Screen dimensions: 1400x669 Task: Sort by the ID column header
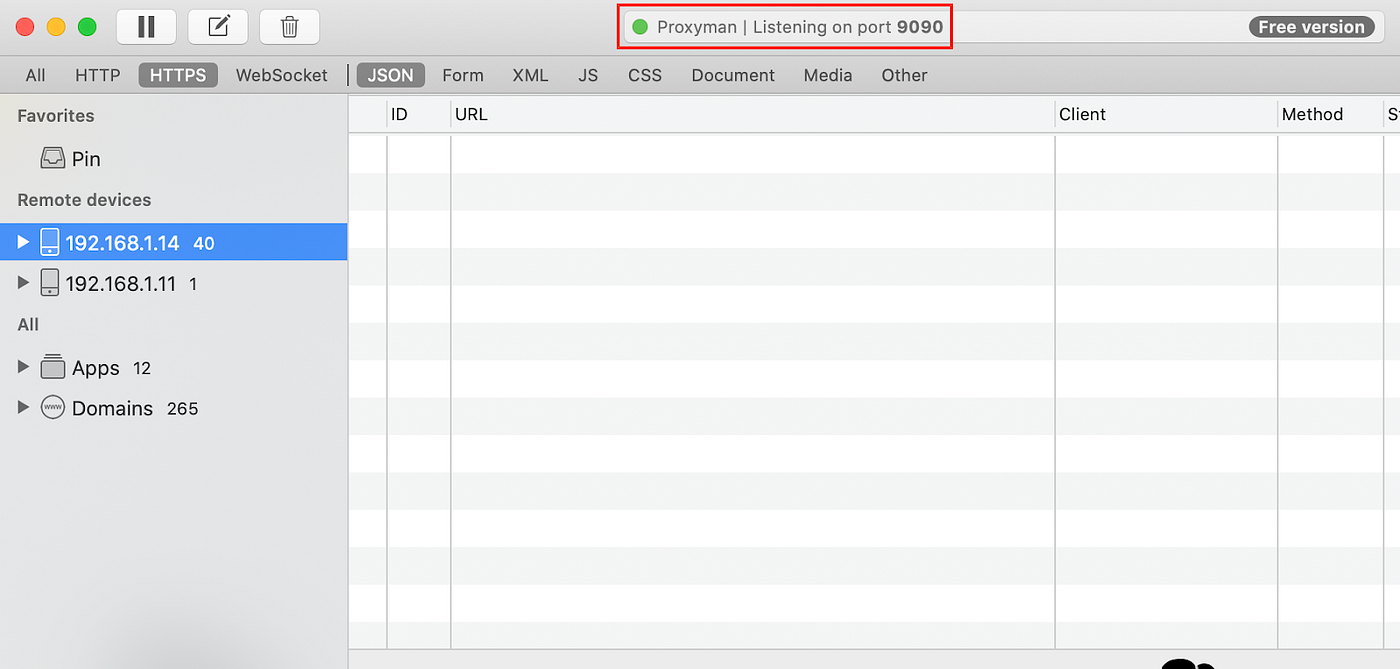[419, 114]
